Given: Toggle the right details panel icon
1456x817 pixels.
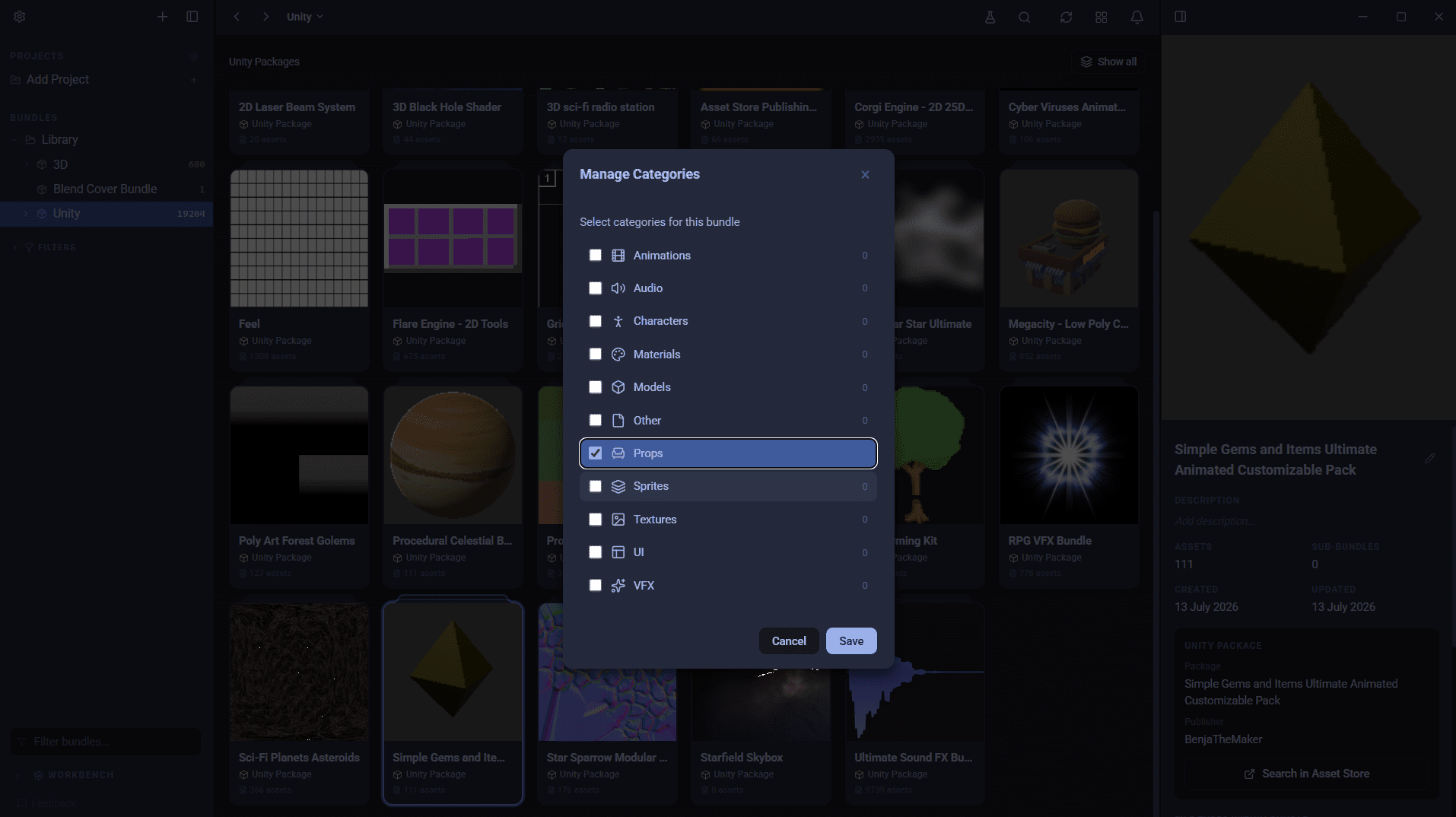Looking at the screenshot, I should tap(1181, 17).
